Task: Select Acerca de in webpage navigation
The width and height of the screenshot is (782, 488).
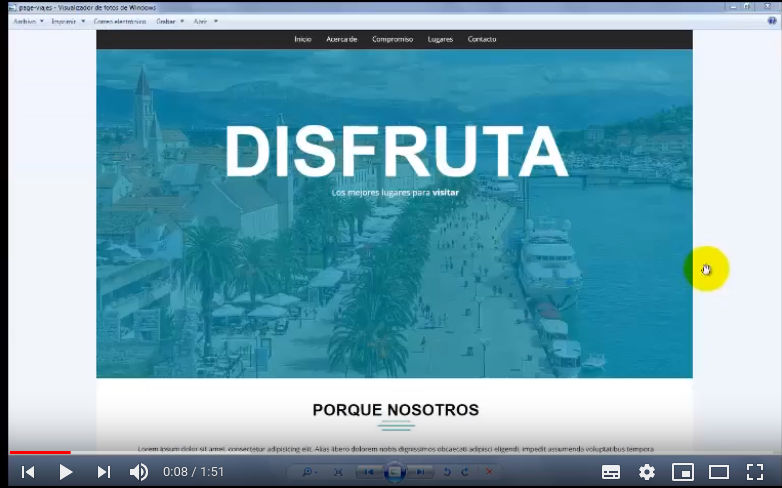Action: pyautogui.click(x=342, y=39)
